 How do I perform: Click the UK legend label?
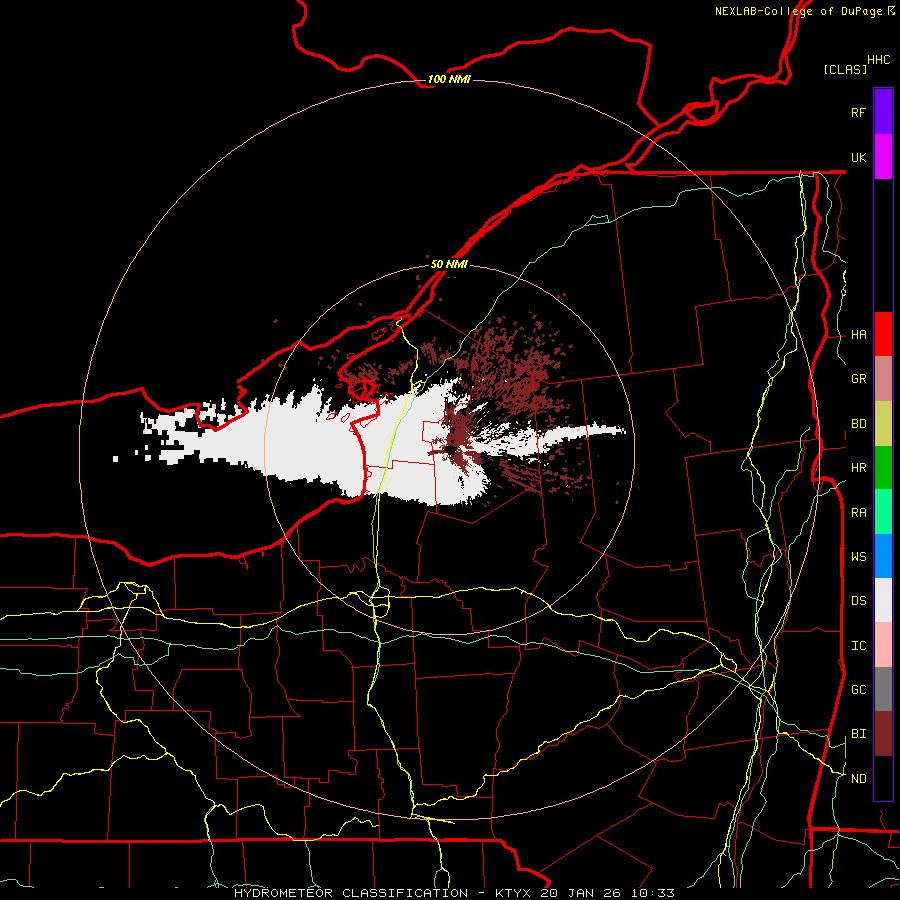click(858, 157)
